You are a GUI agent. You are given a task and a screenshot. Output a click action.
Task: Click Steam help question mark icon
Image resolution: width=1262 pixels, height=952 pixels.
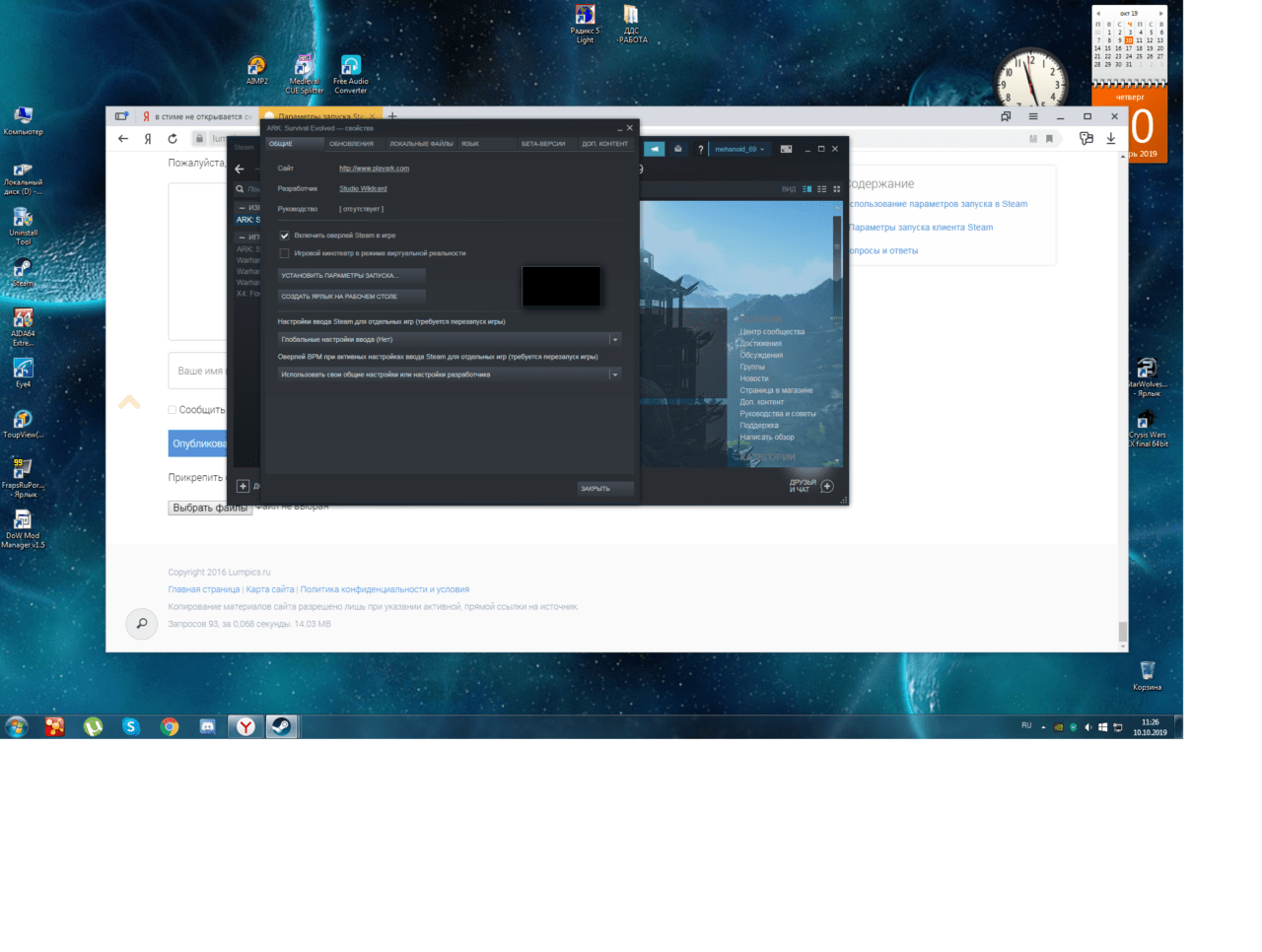tap(701, 149)
